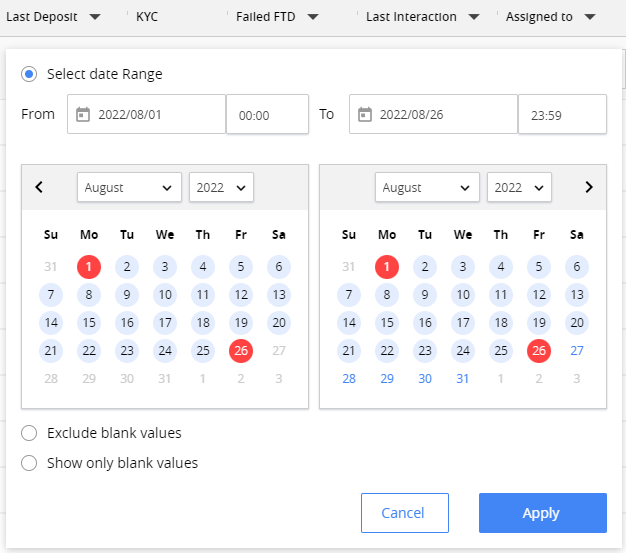
Task: Open the Failed FTD column filter arrow
Action: pos(313,17)
